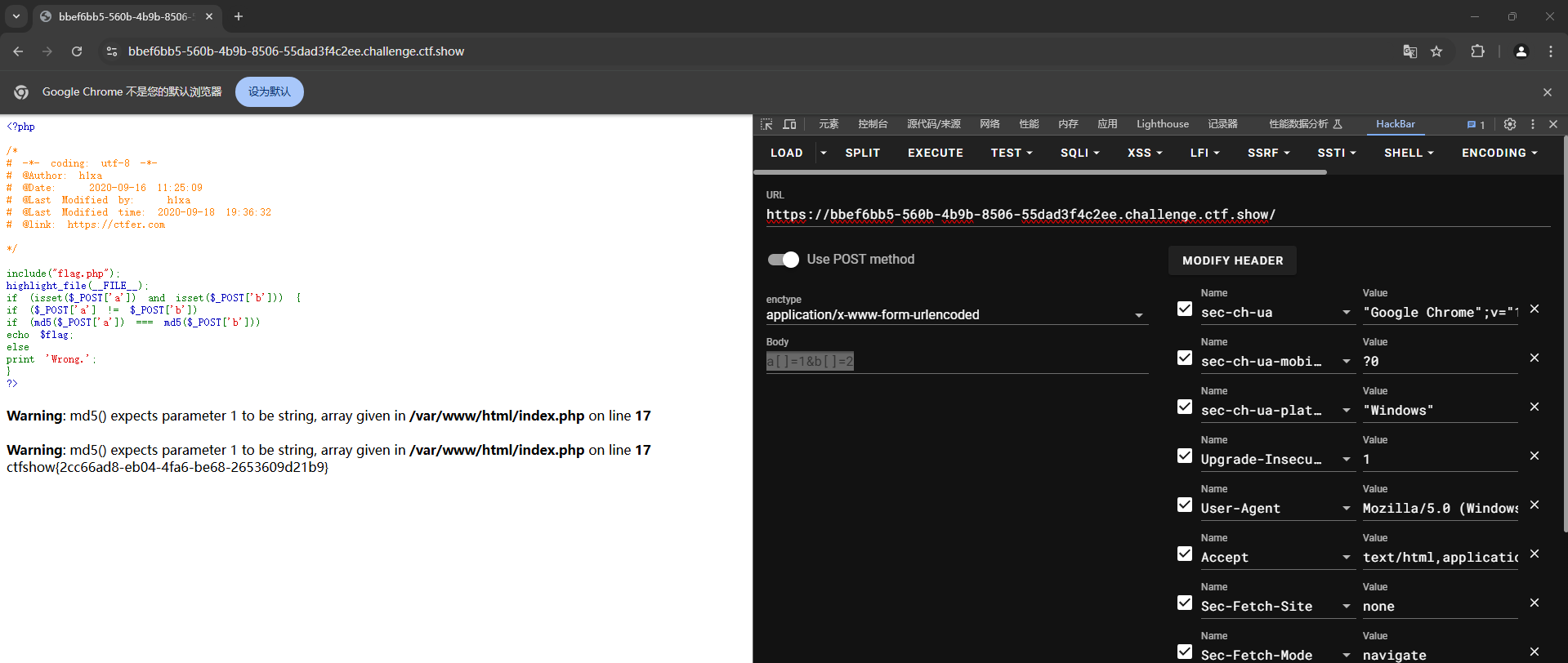Toggle the Use POST method switch
The image size is (1568, 663).
[x=784, y=260]
